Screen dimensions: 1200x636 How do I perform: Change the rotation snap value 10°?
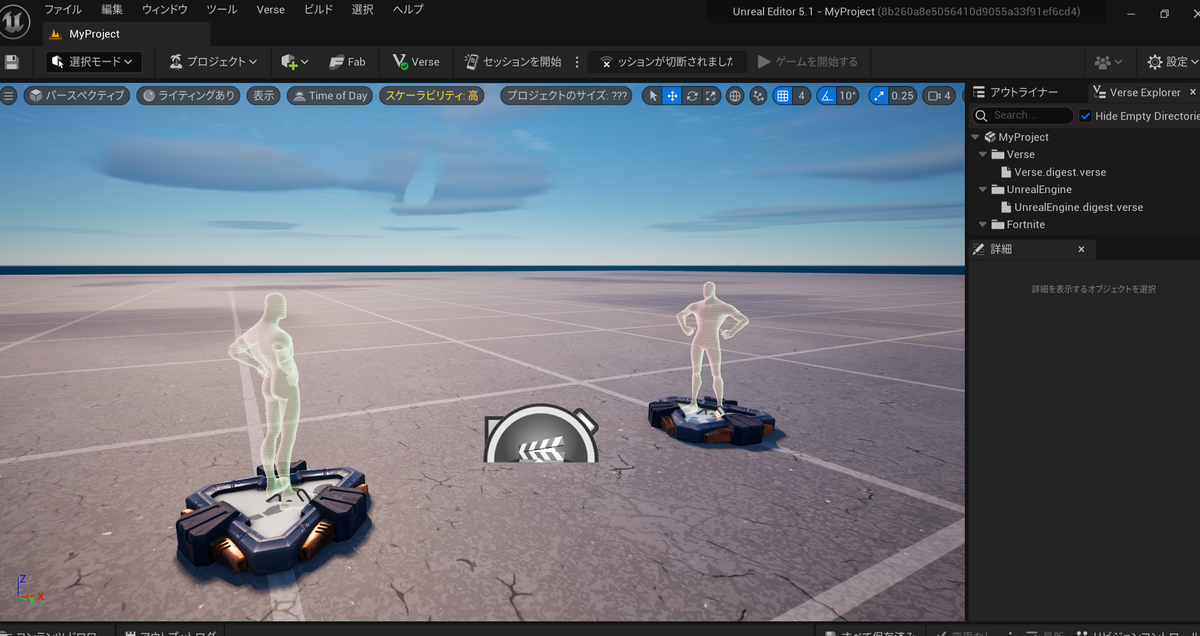pos(848,96)
